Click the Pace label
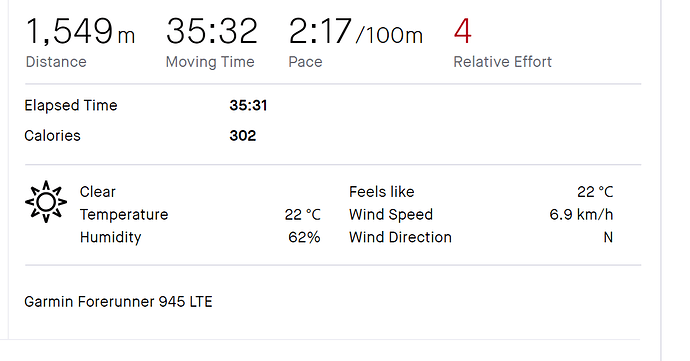Viewport: 690px width, 361px height. 305,62
